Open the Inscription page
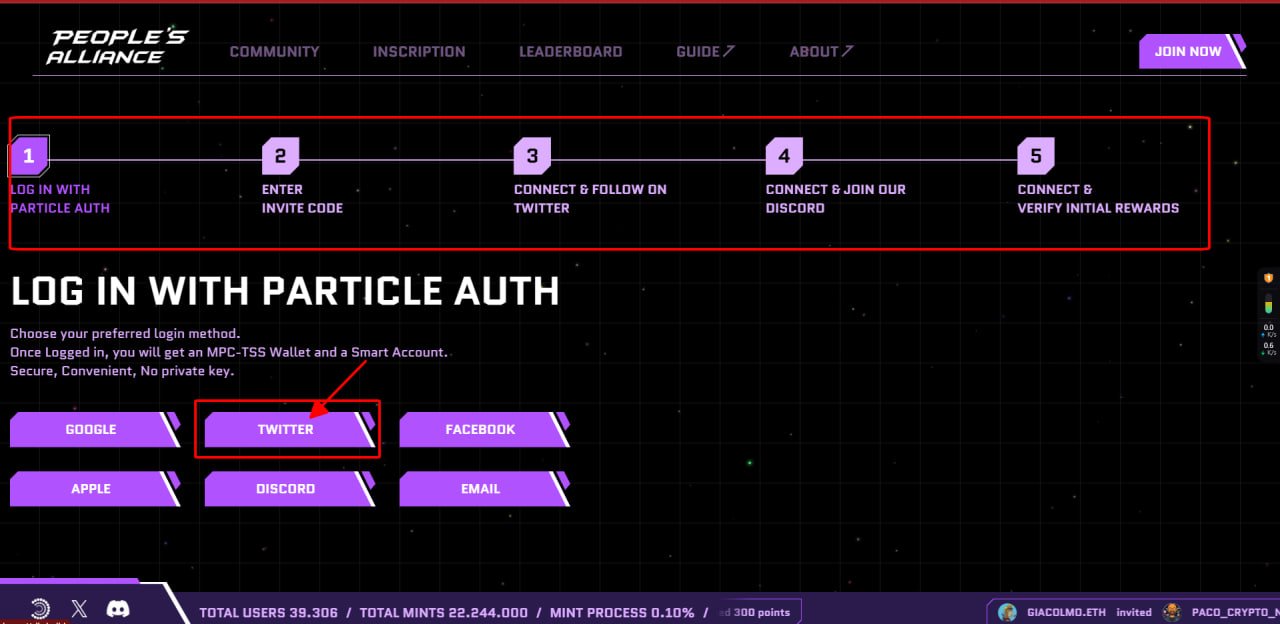This screenshot has height=624, width=1280. point(419,51)
